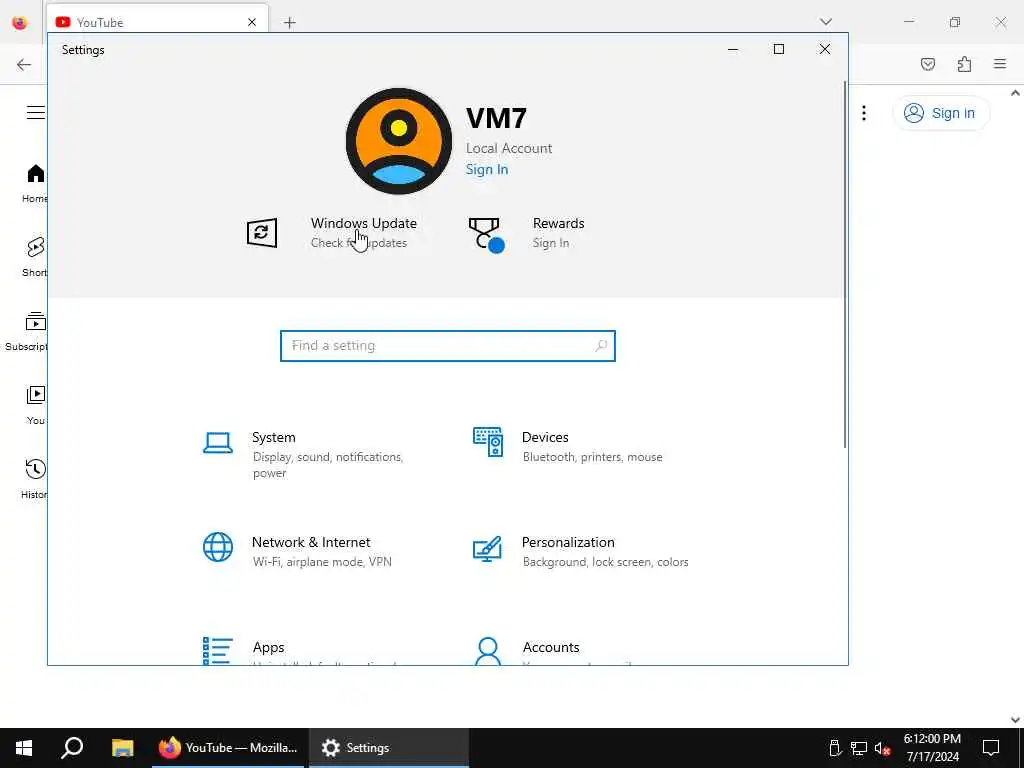Open File Explorer from taskbar
Screen dimensions: 1024x768
[x=122, y=748]
